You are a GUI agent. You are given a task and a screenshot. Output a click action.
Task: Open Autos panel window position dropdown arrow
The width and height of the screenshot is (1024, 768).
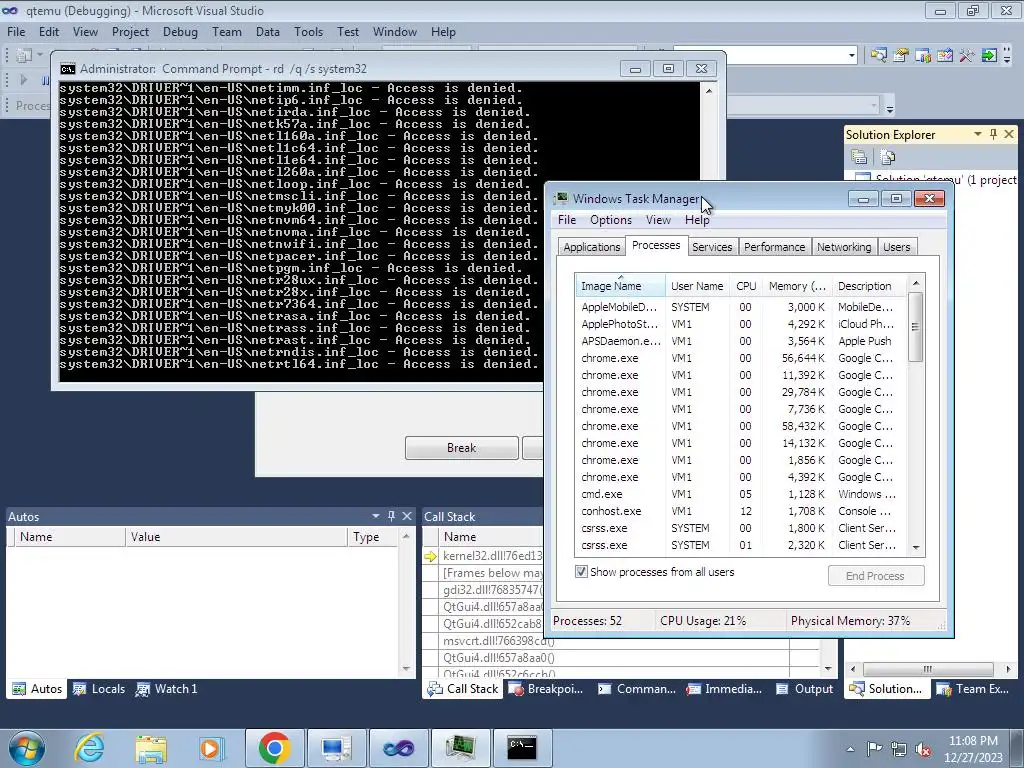click(376, 516)
